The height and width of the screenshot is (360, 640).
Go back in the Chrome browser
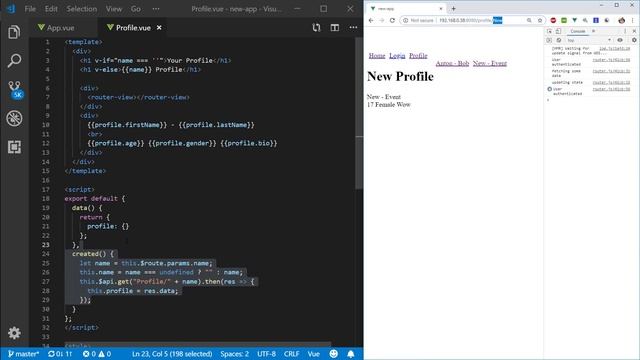coord(371,20)
